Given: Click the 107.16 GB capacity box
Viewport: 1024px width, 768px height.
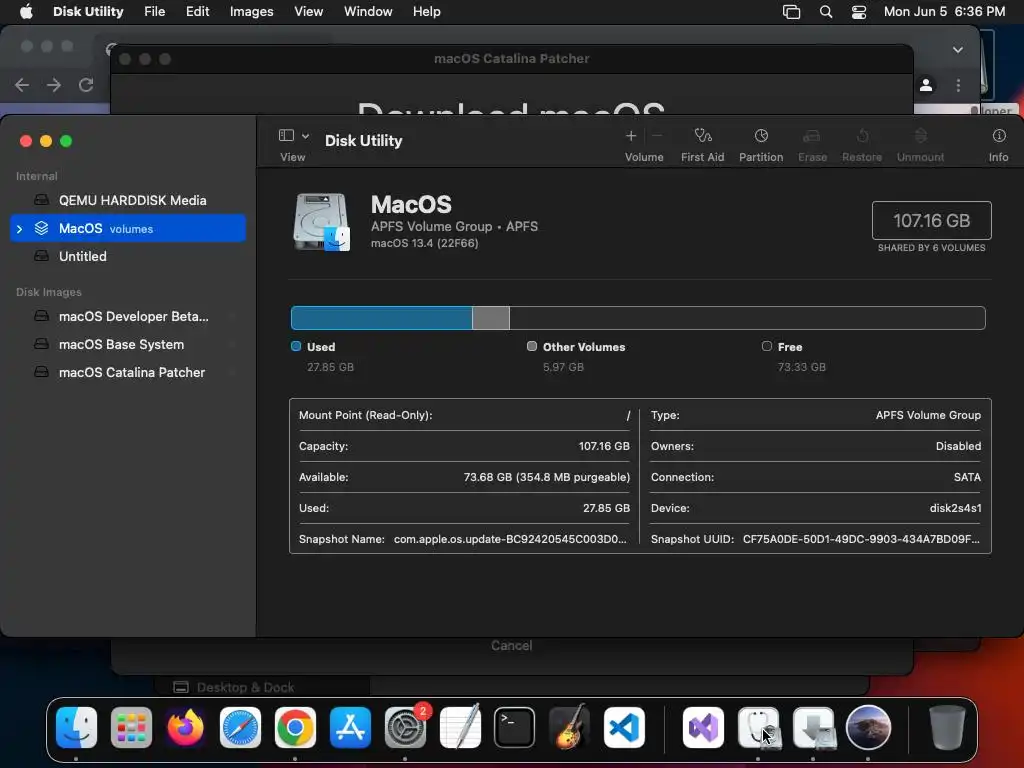Looking at the screenshot, I should pos(931,221).
